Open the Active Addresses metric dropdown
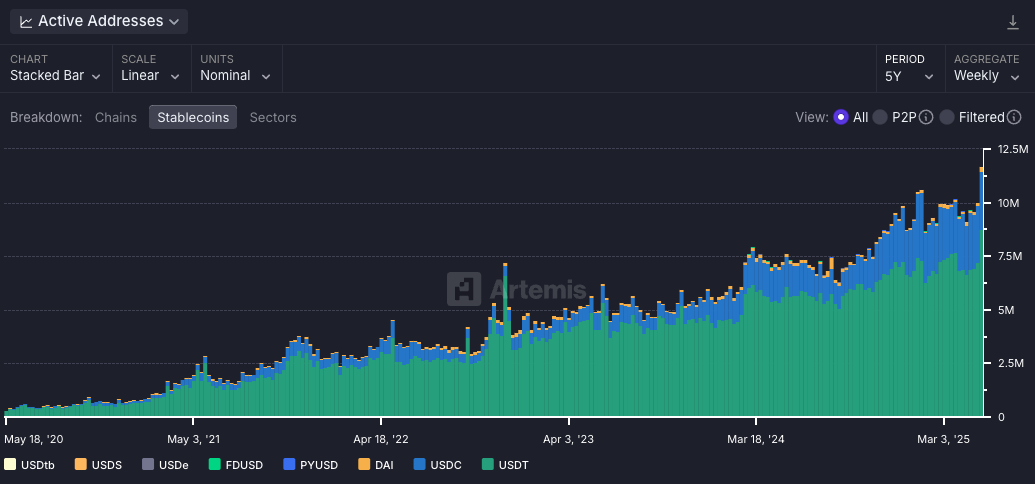1035x484 pixels. (x=99, y=21)
